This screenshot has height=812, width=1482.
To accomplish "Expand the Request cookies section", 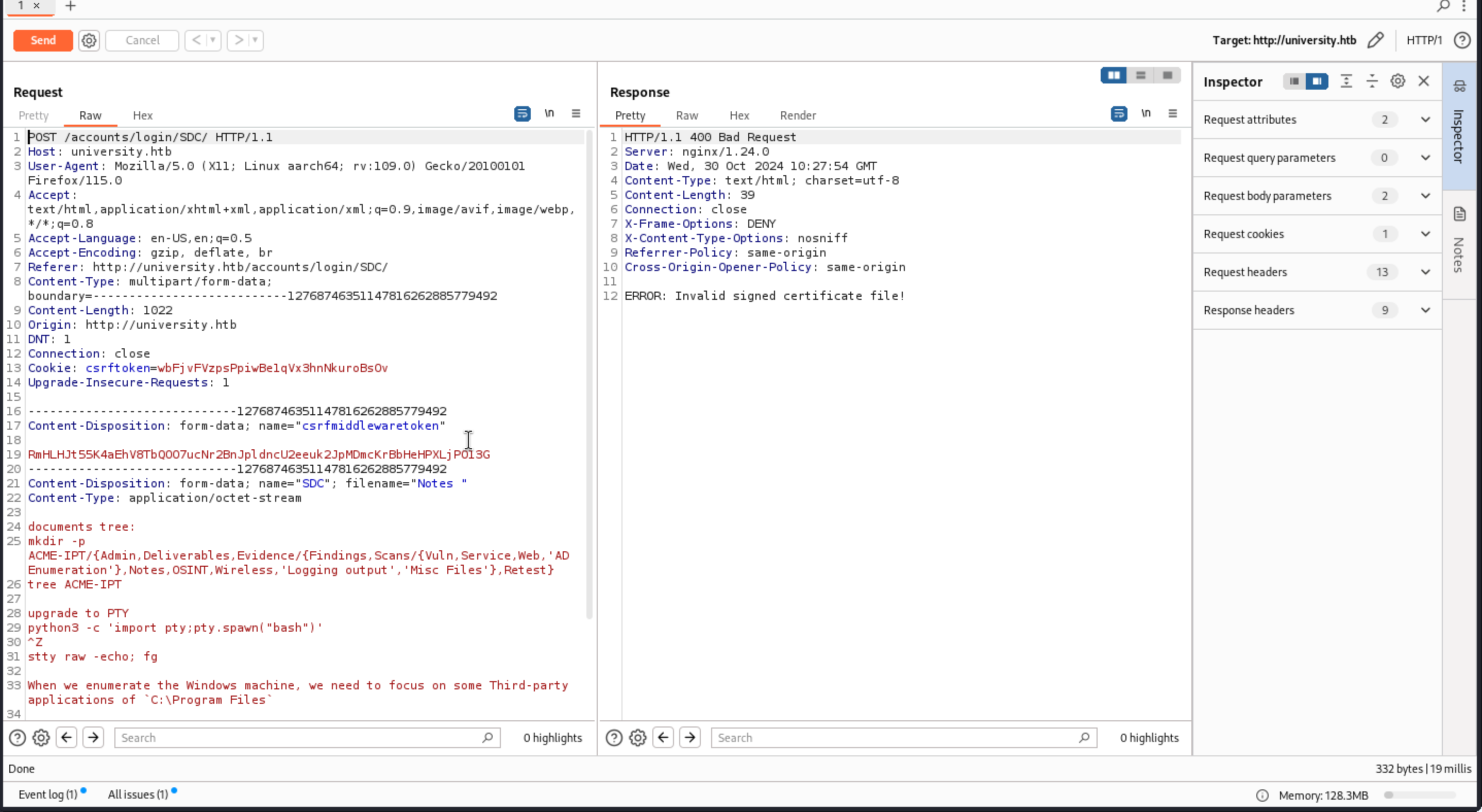I will pos(1425,234).
